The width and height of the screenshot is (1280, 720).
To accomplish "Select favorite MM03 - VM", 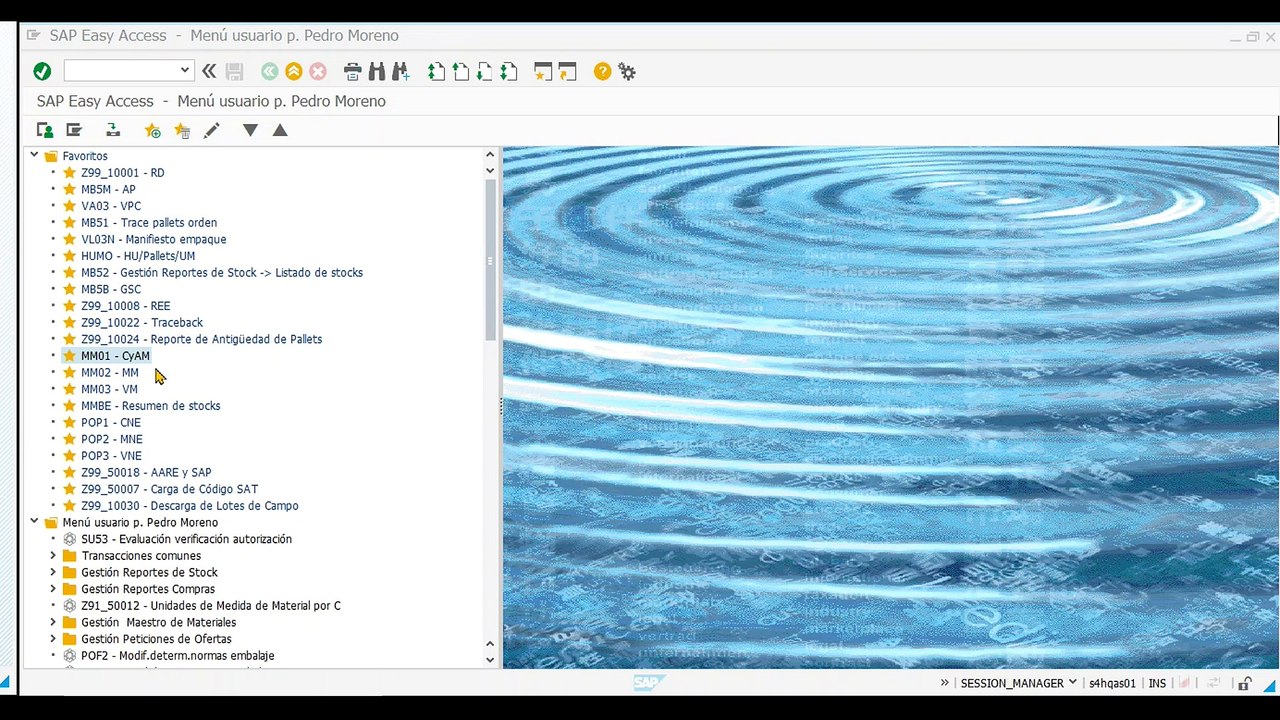I will click(x=110, y=389).
